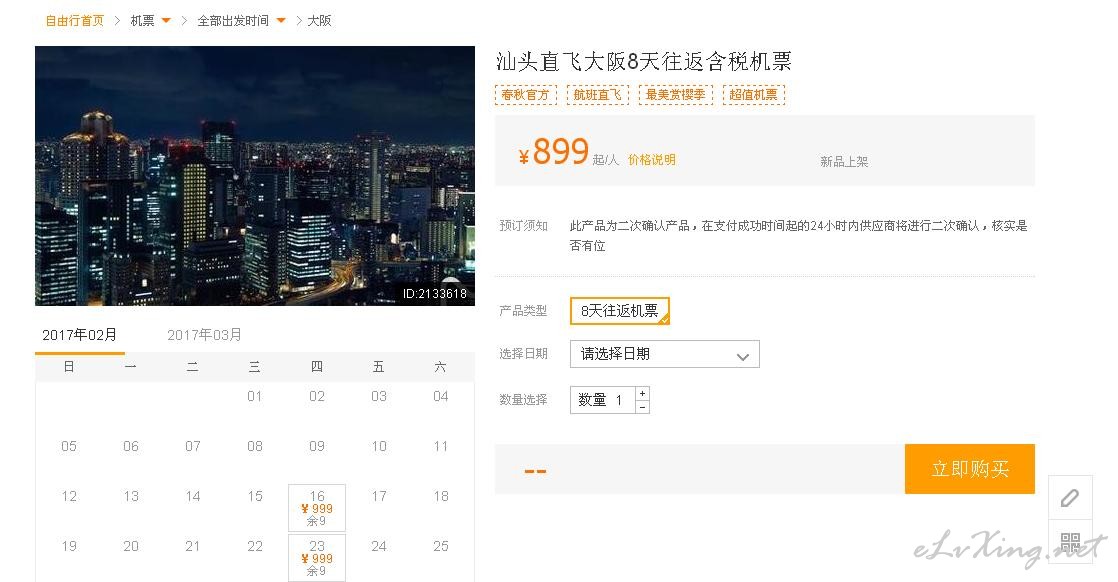The image size is (1118, 582).
Task: Increase quantity with plus stepper
Action: pyautogui.click(x=642, y=393)
